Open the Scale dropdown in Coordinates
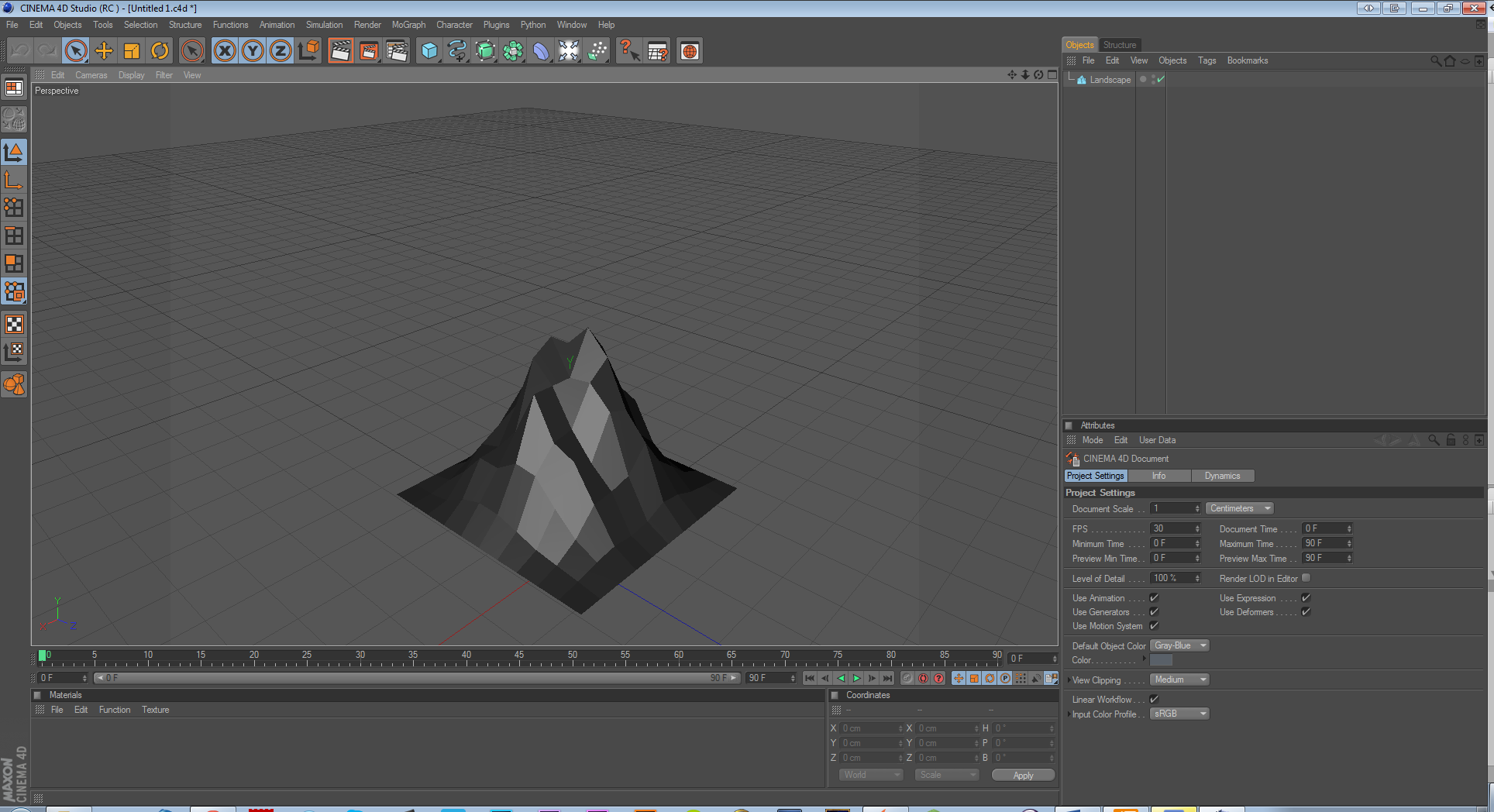 coord(947,775)
